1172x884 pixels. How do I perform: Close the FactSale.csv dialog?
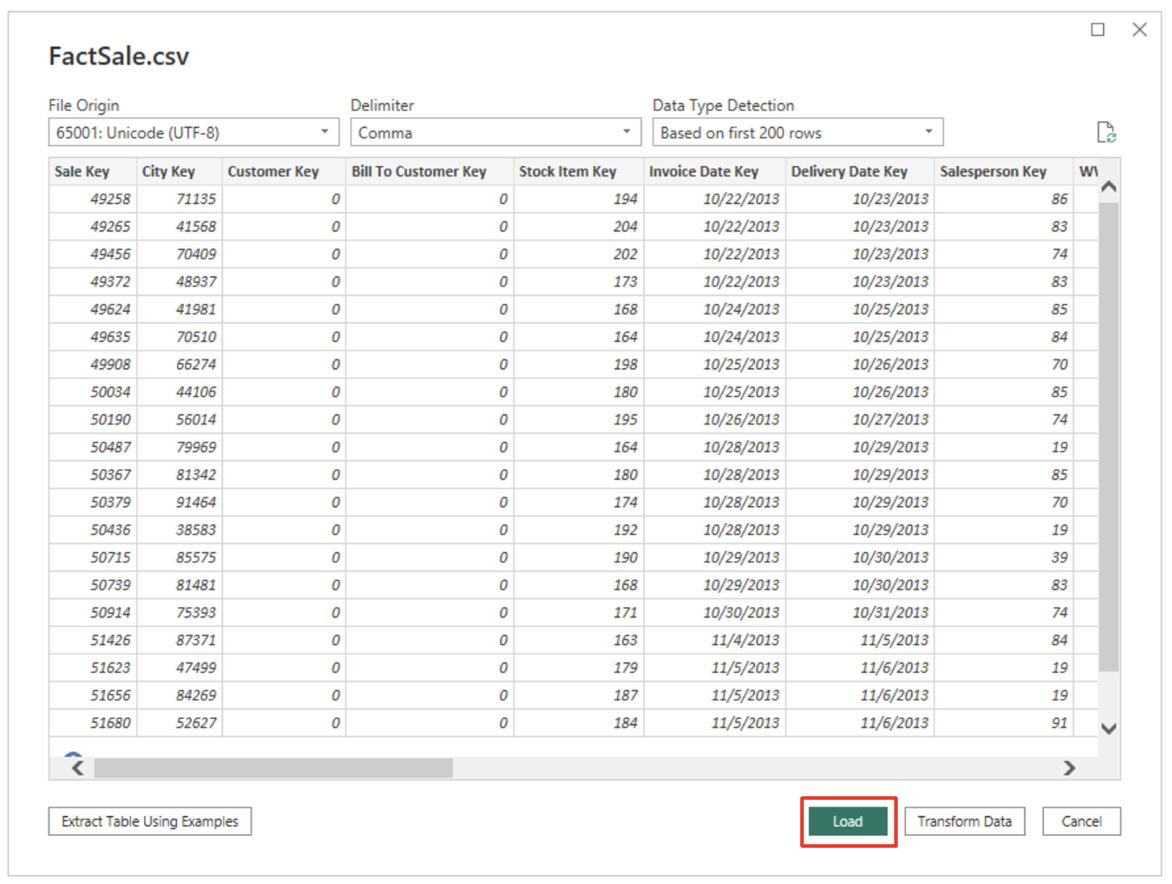point(1139,29)
